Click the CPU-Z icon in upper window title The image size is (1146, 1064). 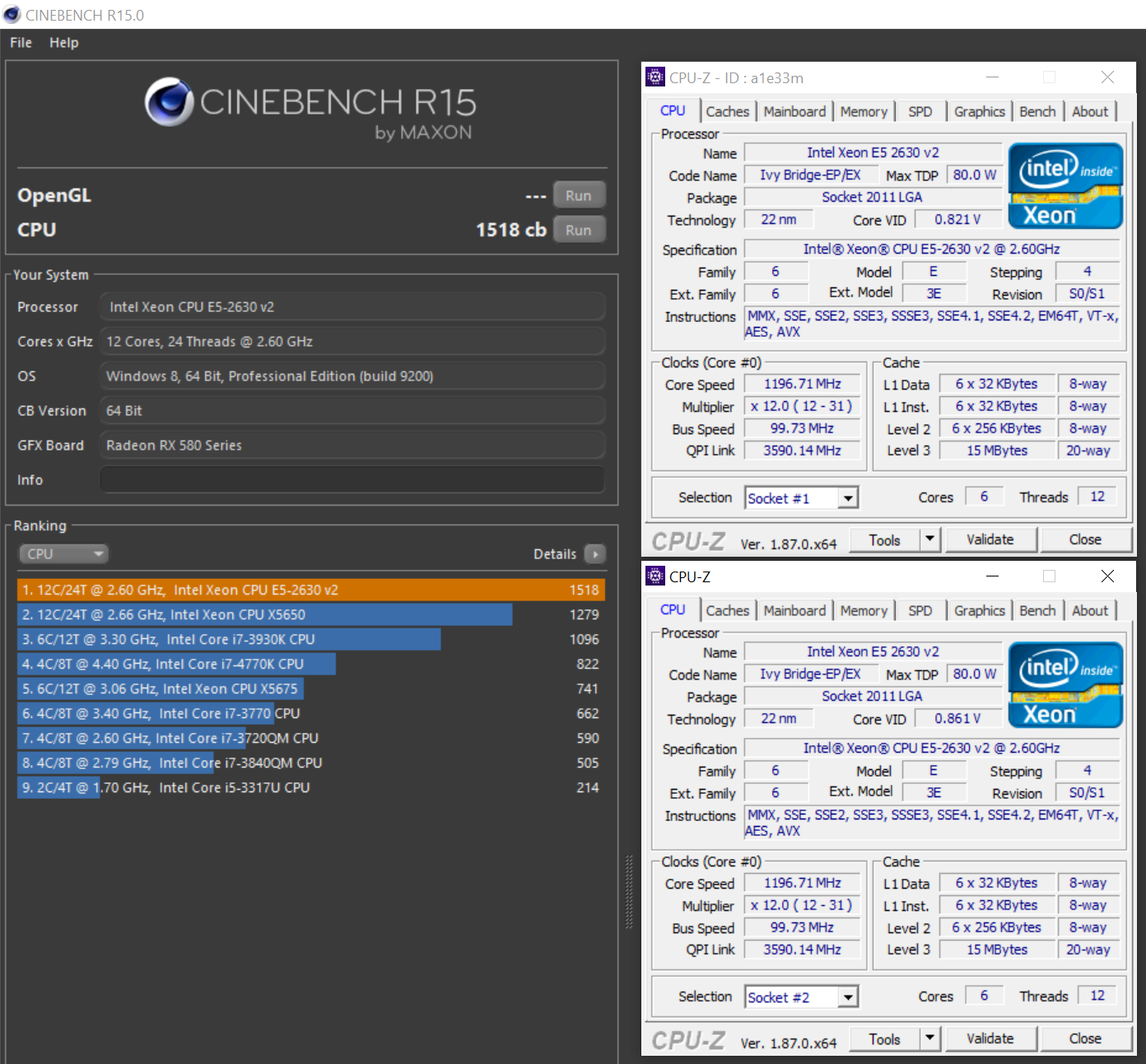click(x=655, y=77)
